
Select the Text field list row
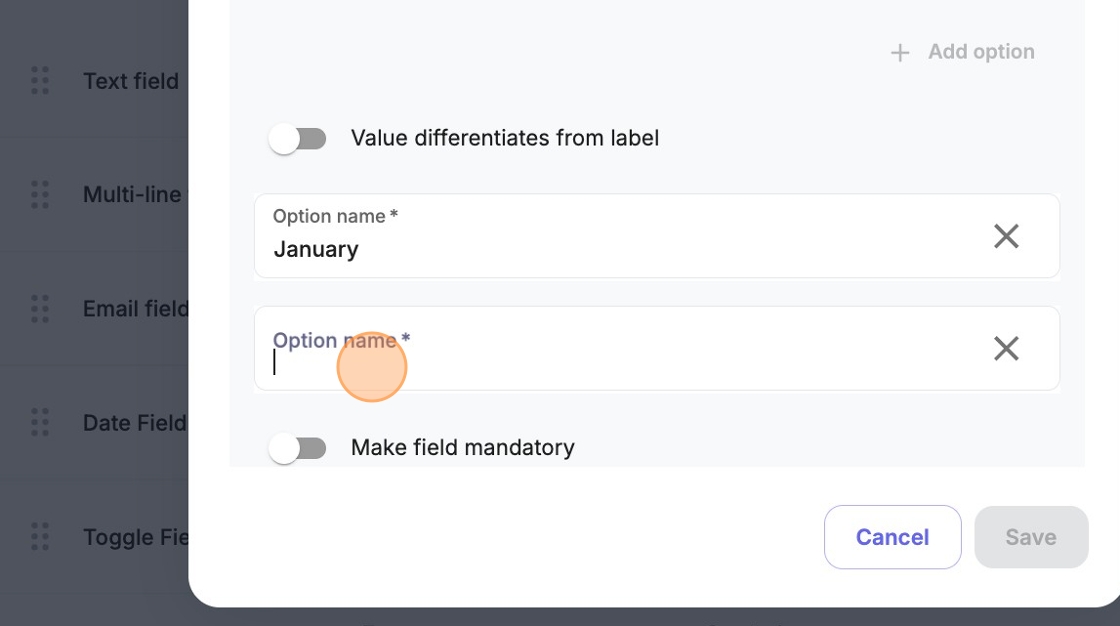(130, 81)
